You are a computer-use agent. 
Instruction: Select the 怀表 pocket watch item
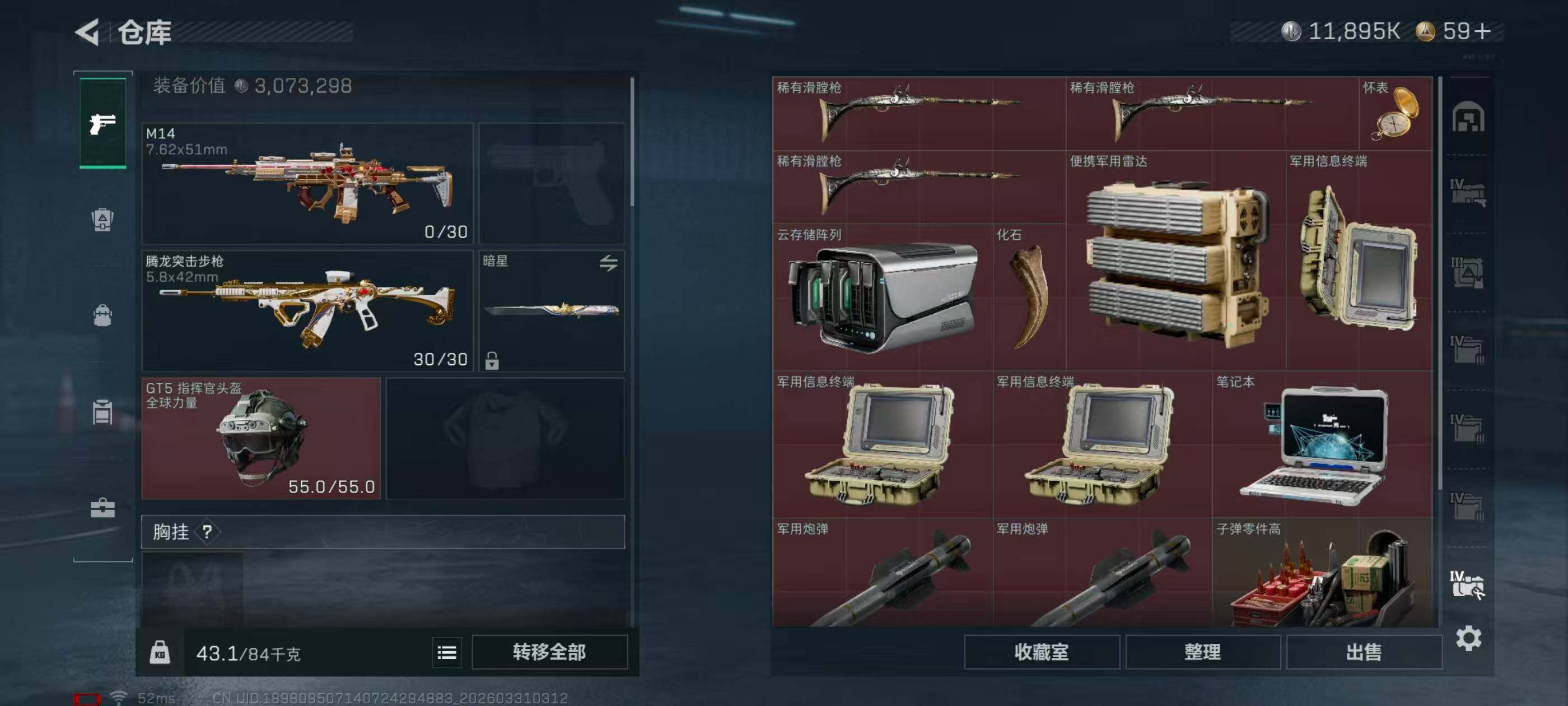(1395, 113)
